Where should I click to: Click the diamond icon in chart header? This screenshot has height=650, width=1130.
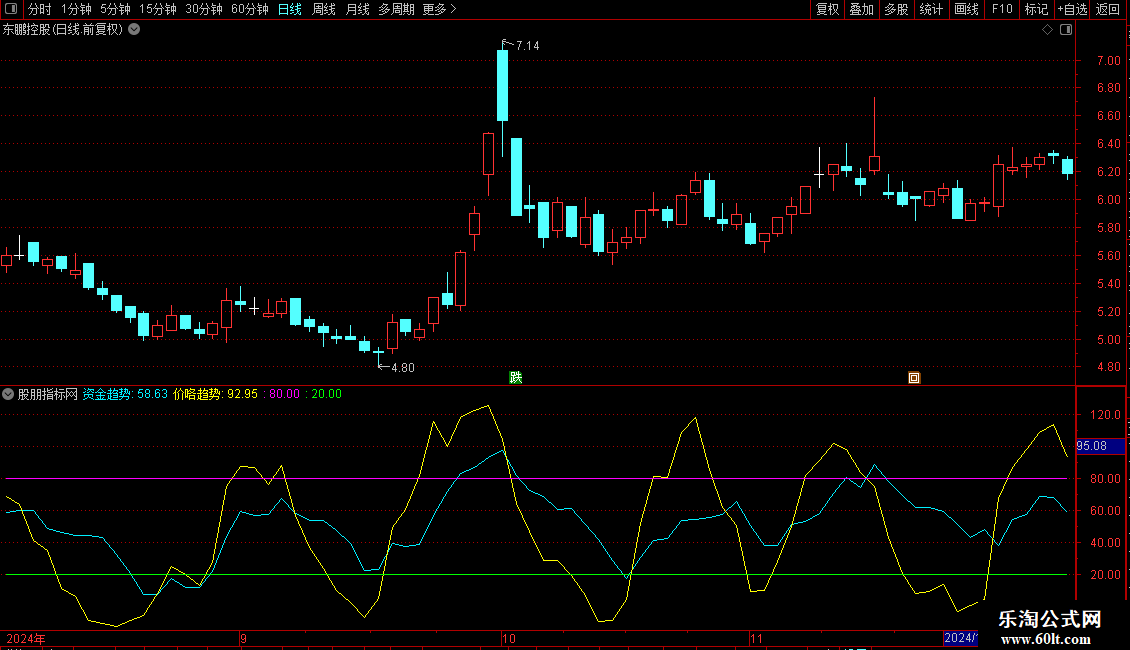1048,30
